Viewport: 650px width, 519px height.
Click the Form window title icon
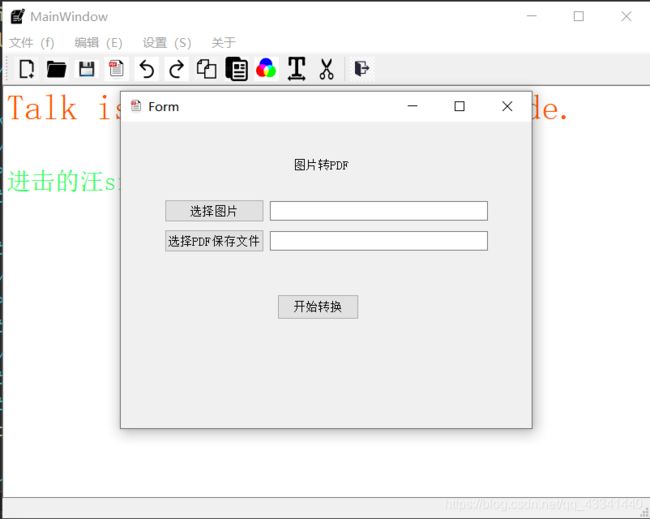point(136,106)
